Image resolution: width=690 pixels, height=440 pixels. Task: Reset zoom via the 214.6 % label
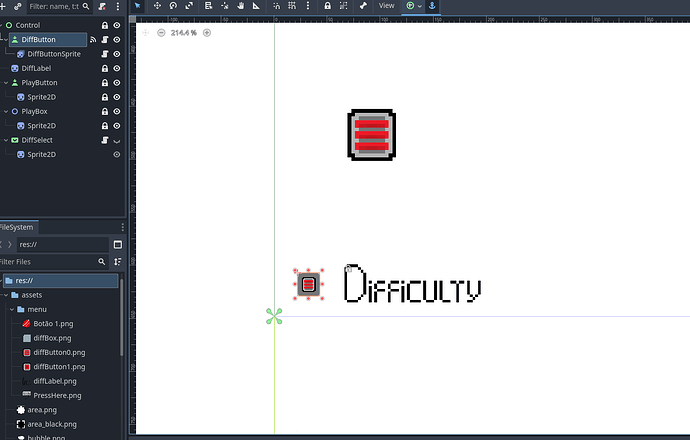184,33
